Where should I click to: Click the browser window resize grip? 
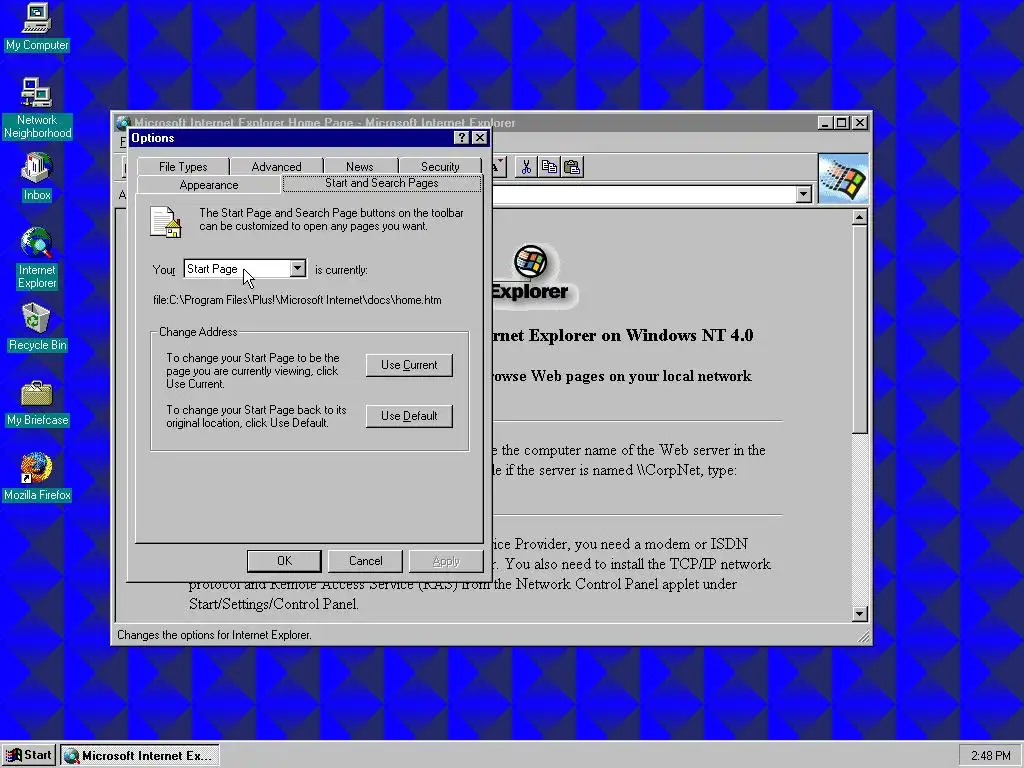pyautogui.click(x=863, y=636)
